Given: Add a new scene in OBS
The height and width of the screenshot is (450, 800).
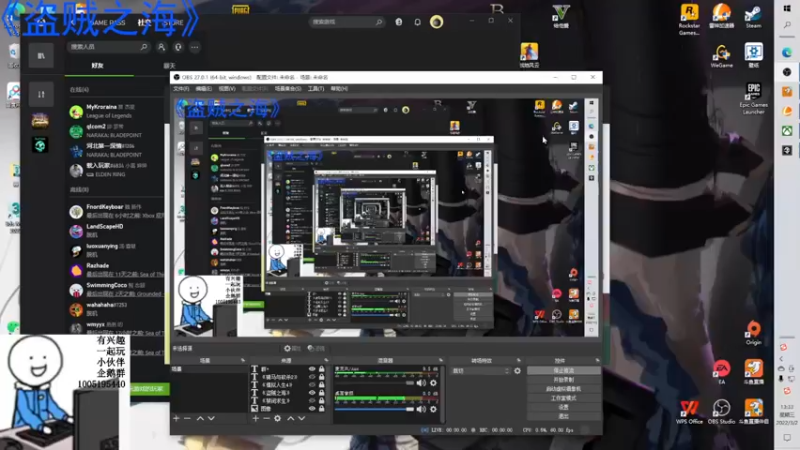Looking at the screenshot, I should tap(177, 418).
